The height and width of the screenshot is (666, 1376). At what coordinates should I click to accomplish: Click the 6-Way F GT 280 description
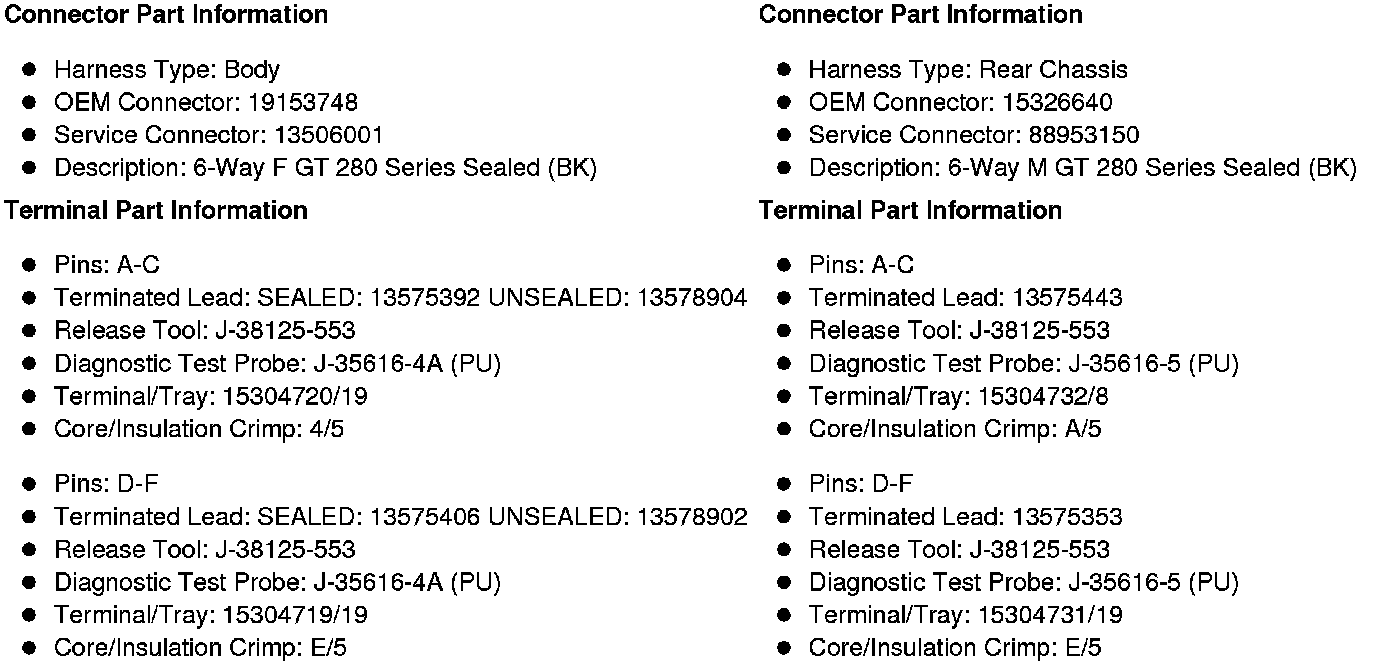[325, 168]
